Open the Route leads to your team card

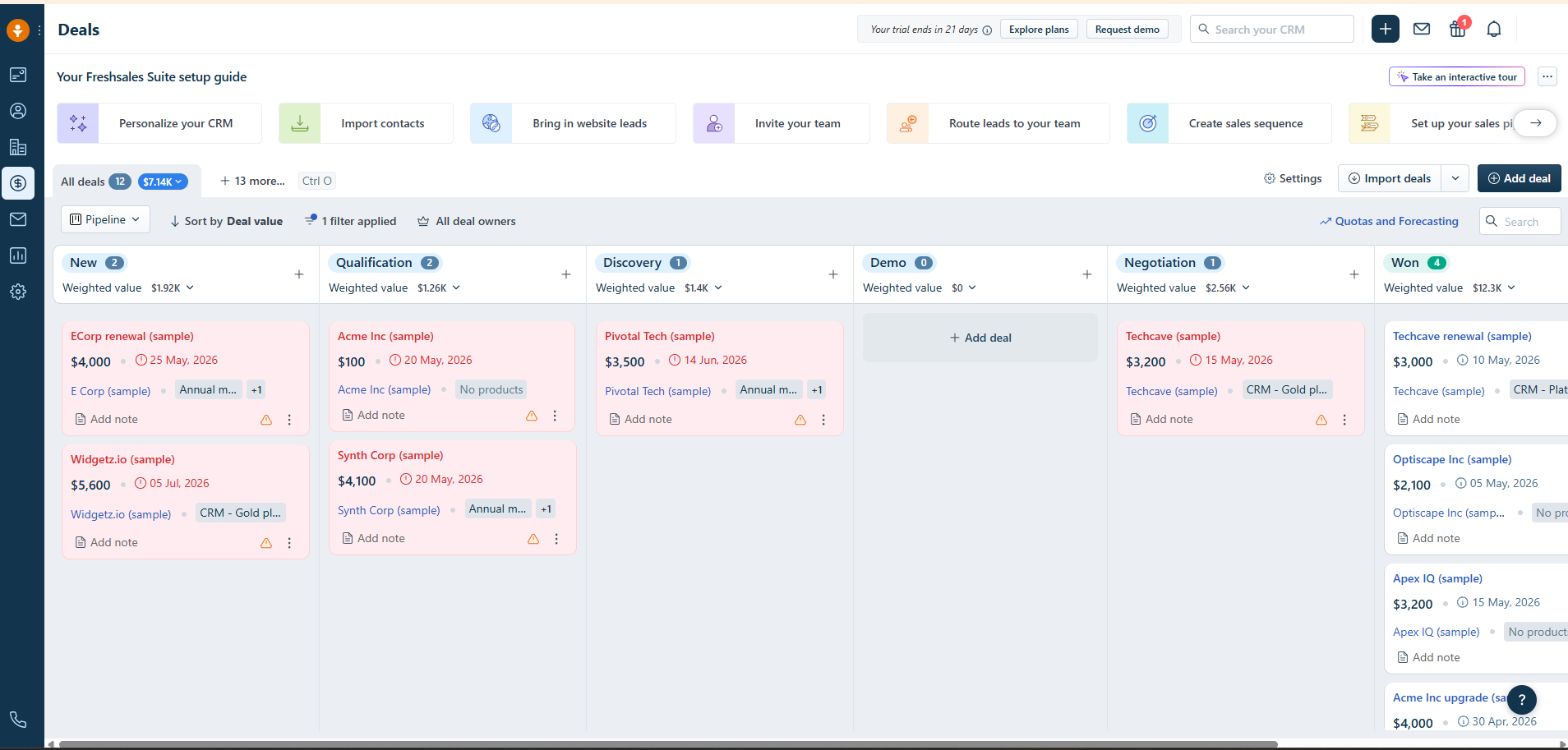coord(998,123)
